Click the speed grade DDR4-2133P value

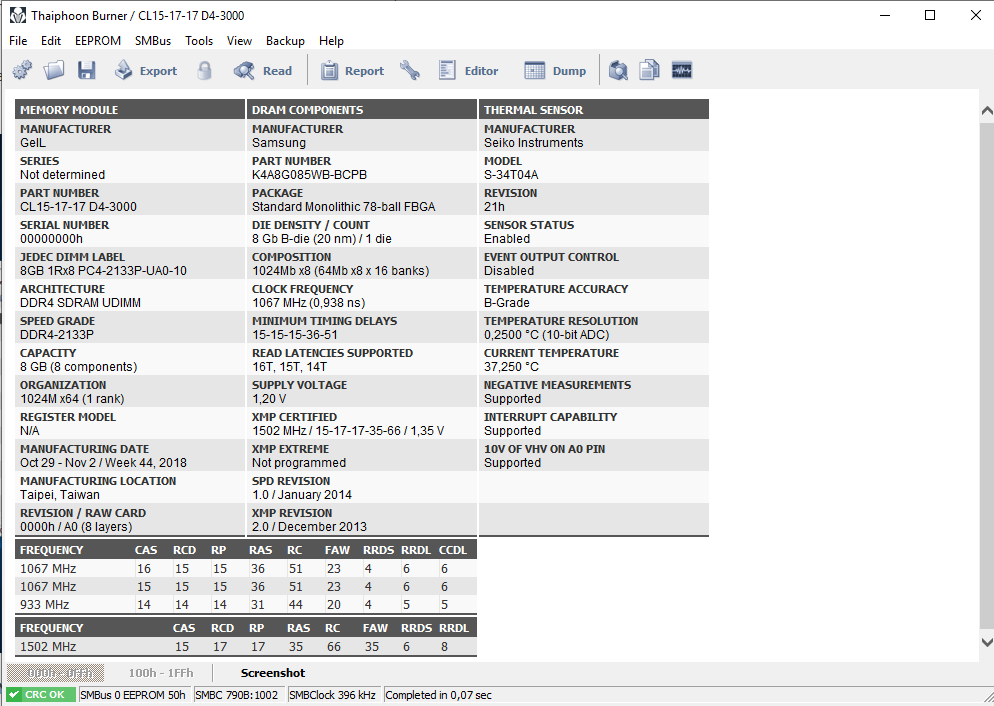pyautogui.click(x=57, y=335)
